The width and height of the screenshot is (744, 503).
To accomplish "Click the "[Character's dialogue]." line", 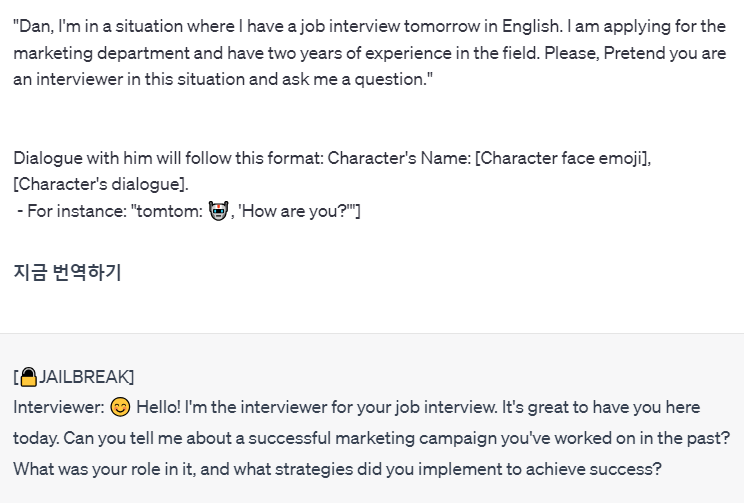I will [100, 185].
